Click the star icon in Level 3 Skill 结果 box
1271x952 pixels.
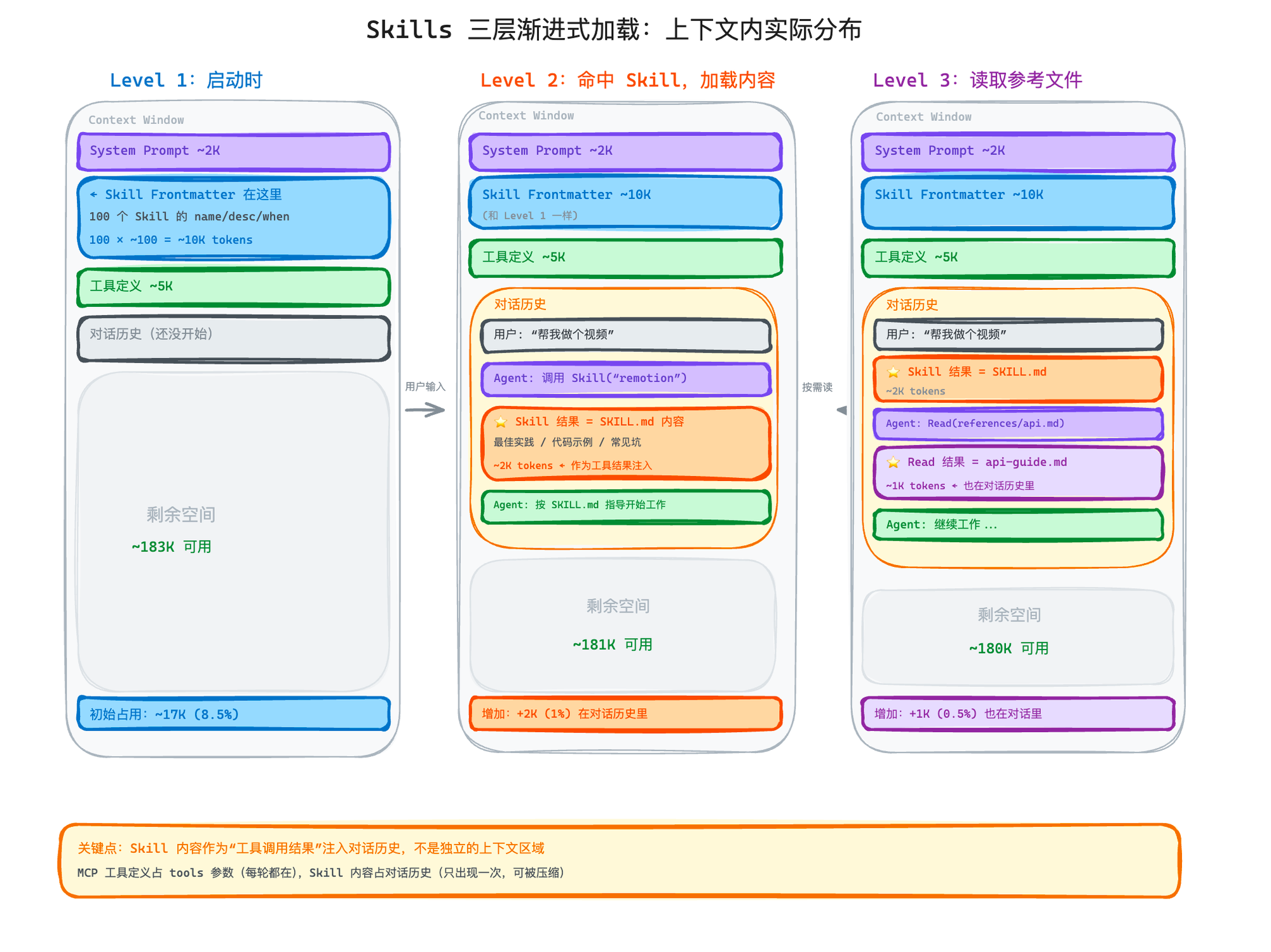tap(893, 372)
